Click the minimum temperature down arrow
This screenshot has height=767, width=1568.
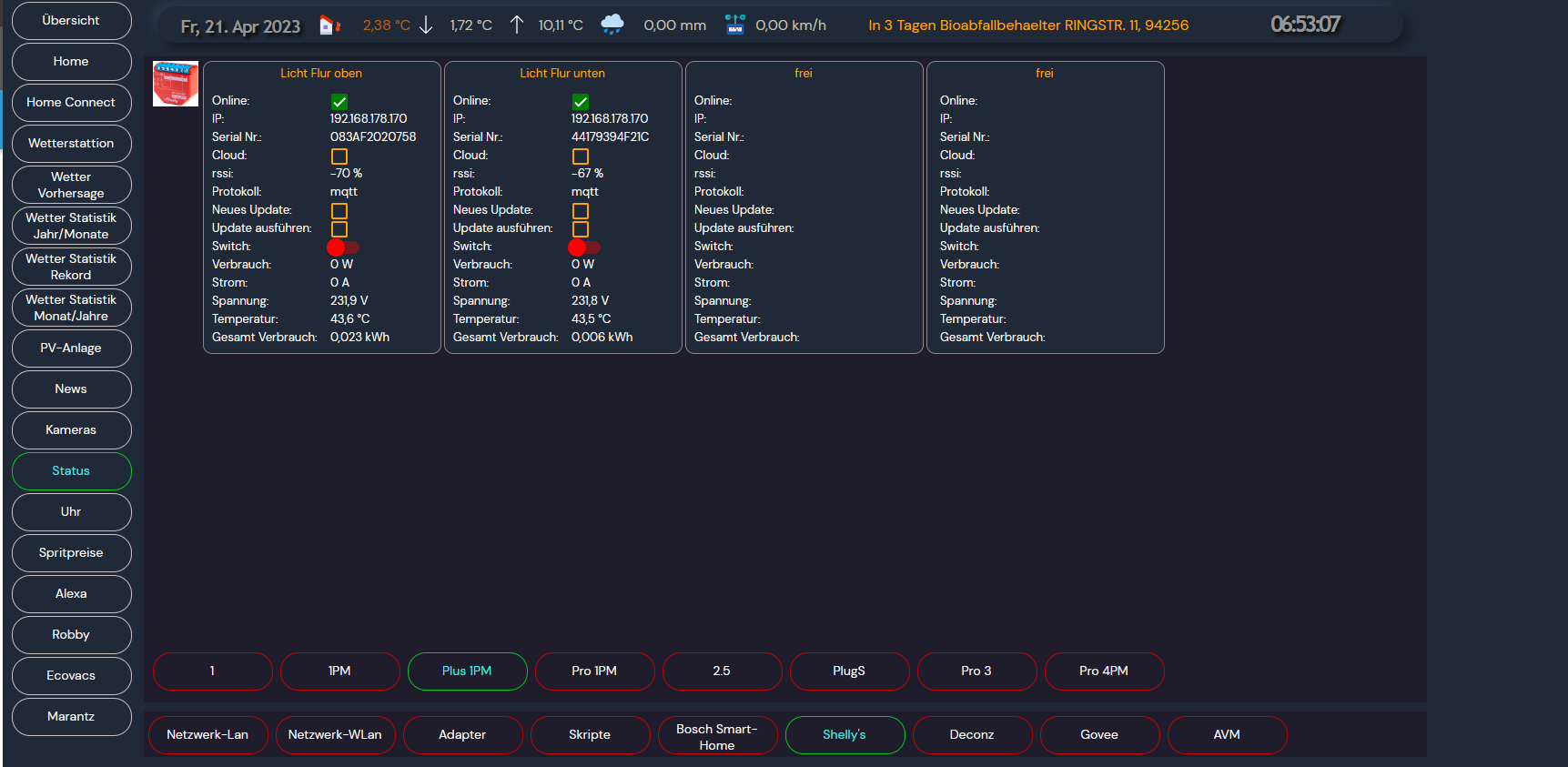click(426, 25)
